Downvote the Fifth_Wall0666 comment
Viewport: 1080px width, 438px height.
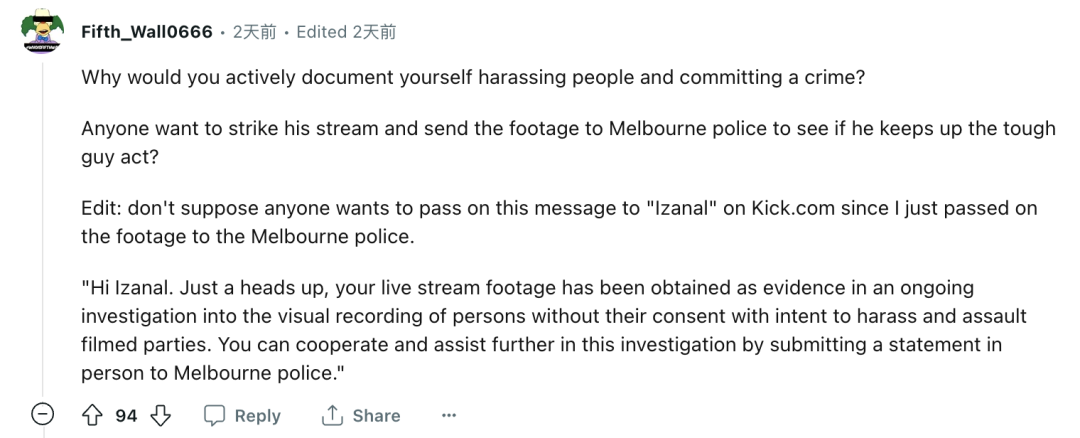(160, 415)
